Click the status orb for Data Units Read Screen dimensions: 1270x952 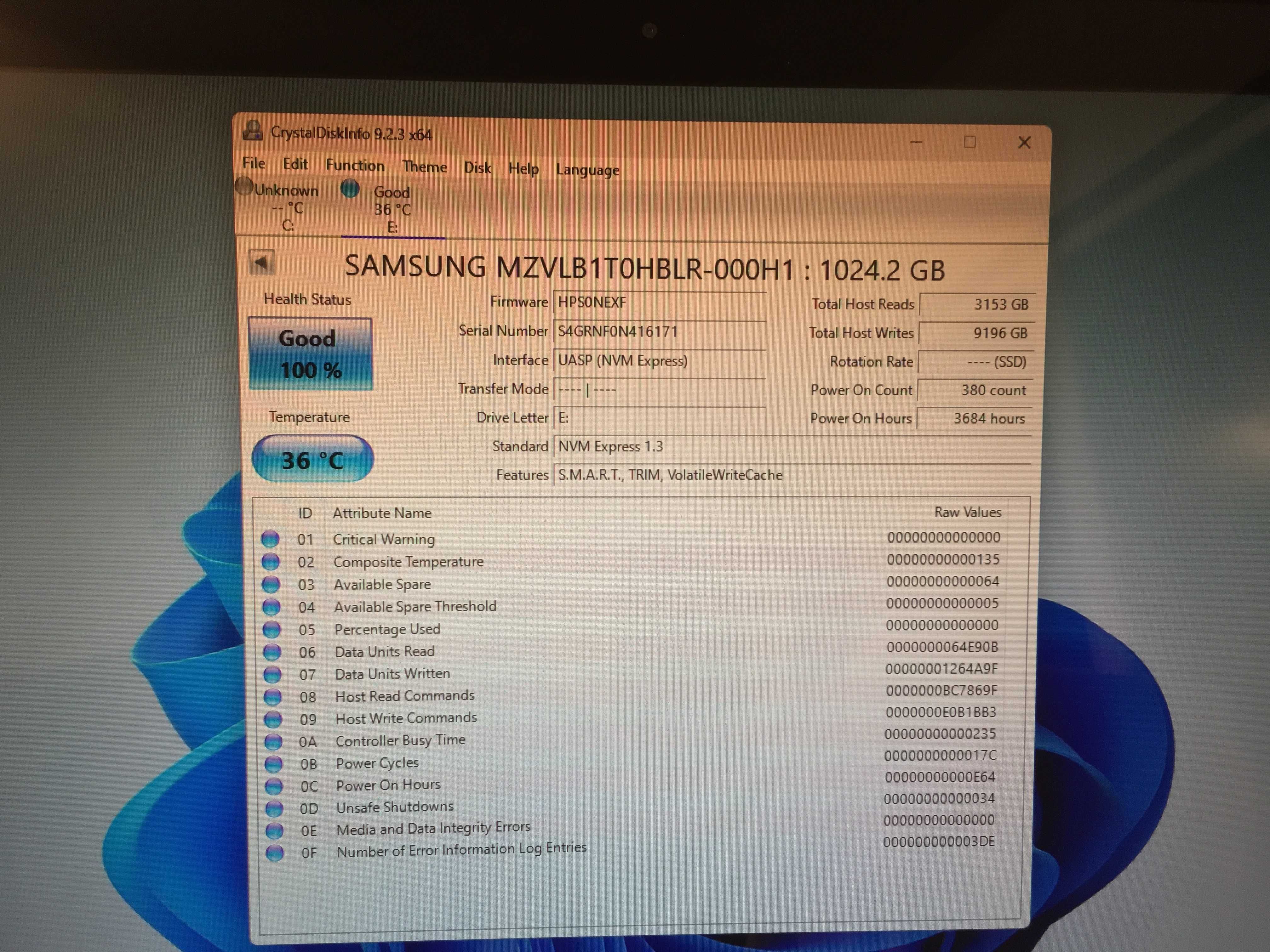pyautogui.click(x=272, y=652)
